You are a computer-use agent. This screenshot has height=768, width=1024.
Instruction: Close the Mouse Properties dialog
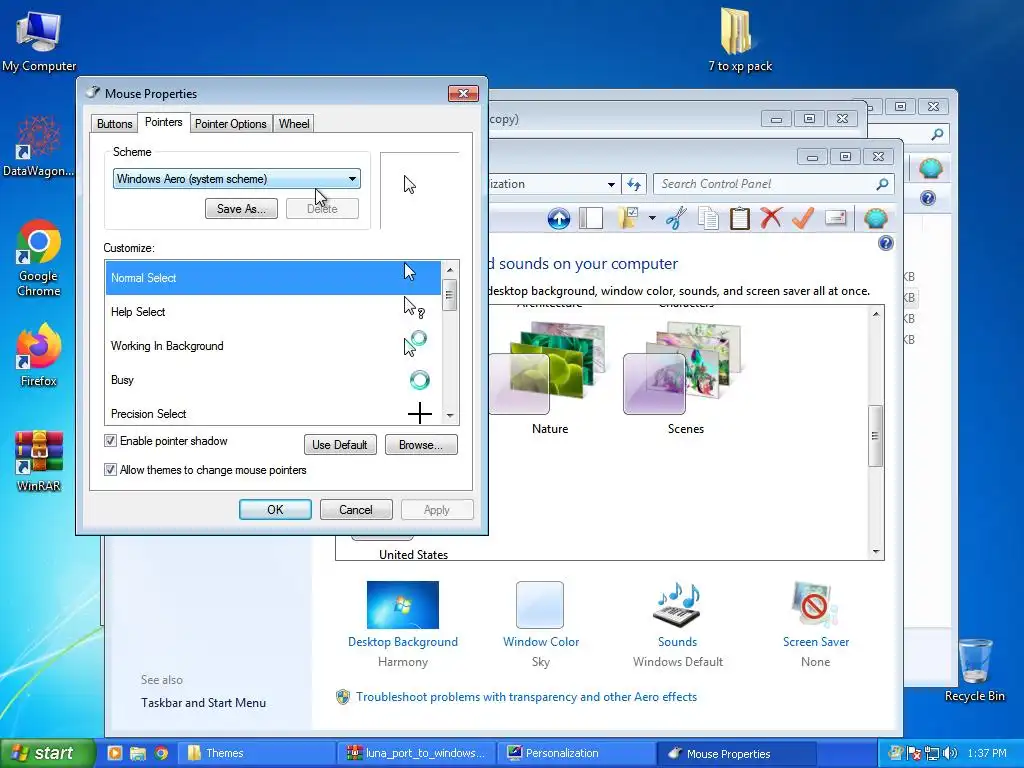click(463, 93)
